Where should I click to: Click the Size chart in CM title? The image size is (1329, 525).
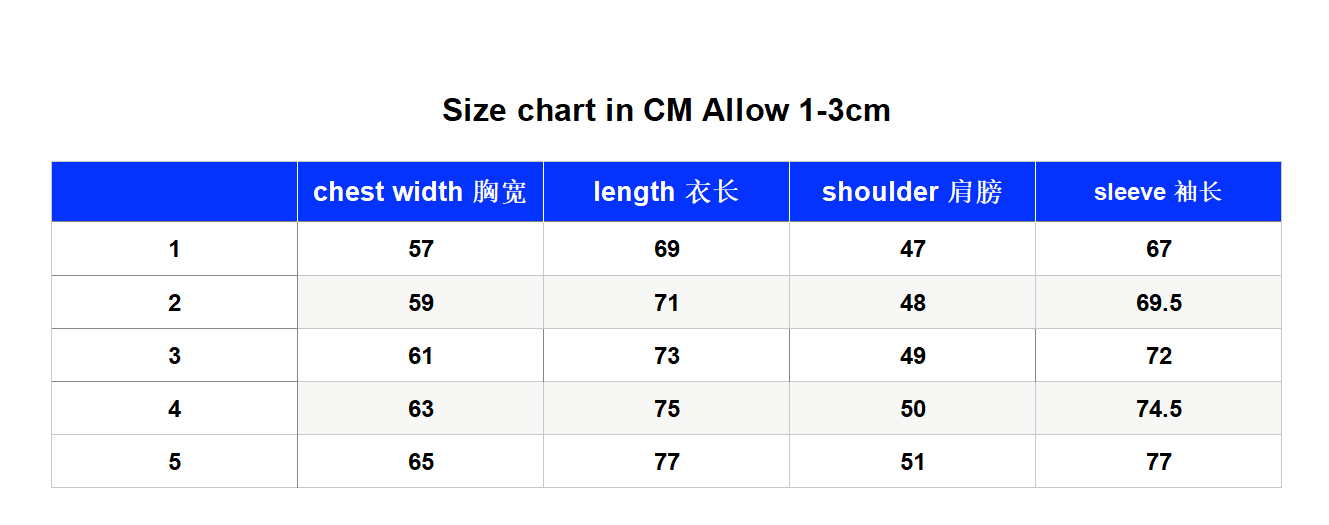(x=666, y=110)
